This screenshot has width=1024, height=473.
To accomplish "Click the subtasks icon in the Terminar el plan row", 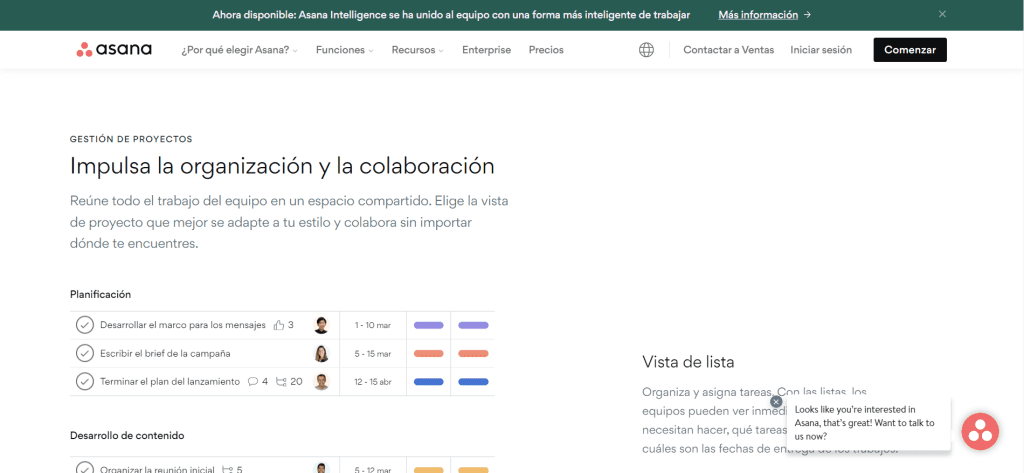I will [x=281, y=382].
